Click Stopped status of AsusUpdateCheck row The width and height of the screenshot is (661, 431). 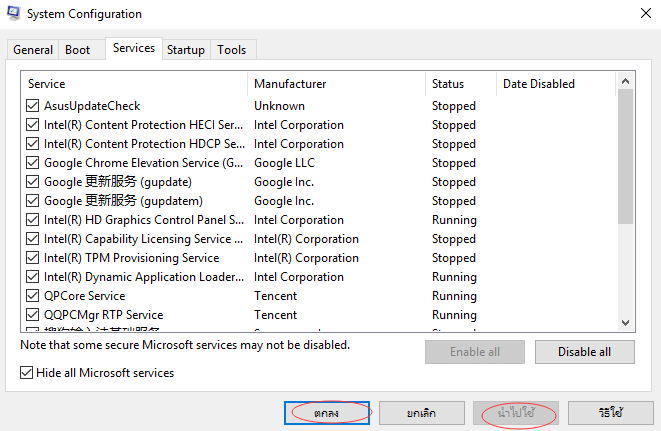coord(454,106)
